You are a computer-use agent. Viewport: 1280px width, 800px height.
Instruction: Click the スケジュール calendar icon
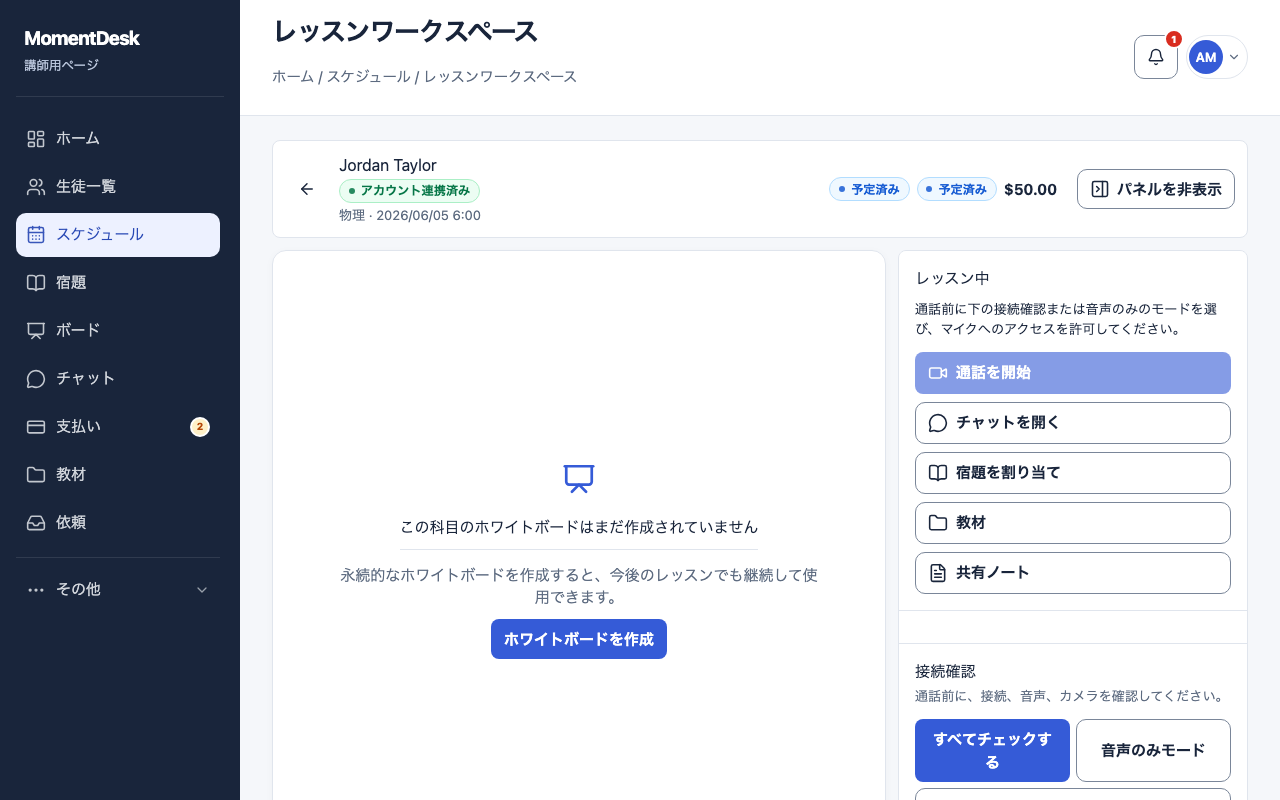point(36,235)
